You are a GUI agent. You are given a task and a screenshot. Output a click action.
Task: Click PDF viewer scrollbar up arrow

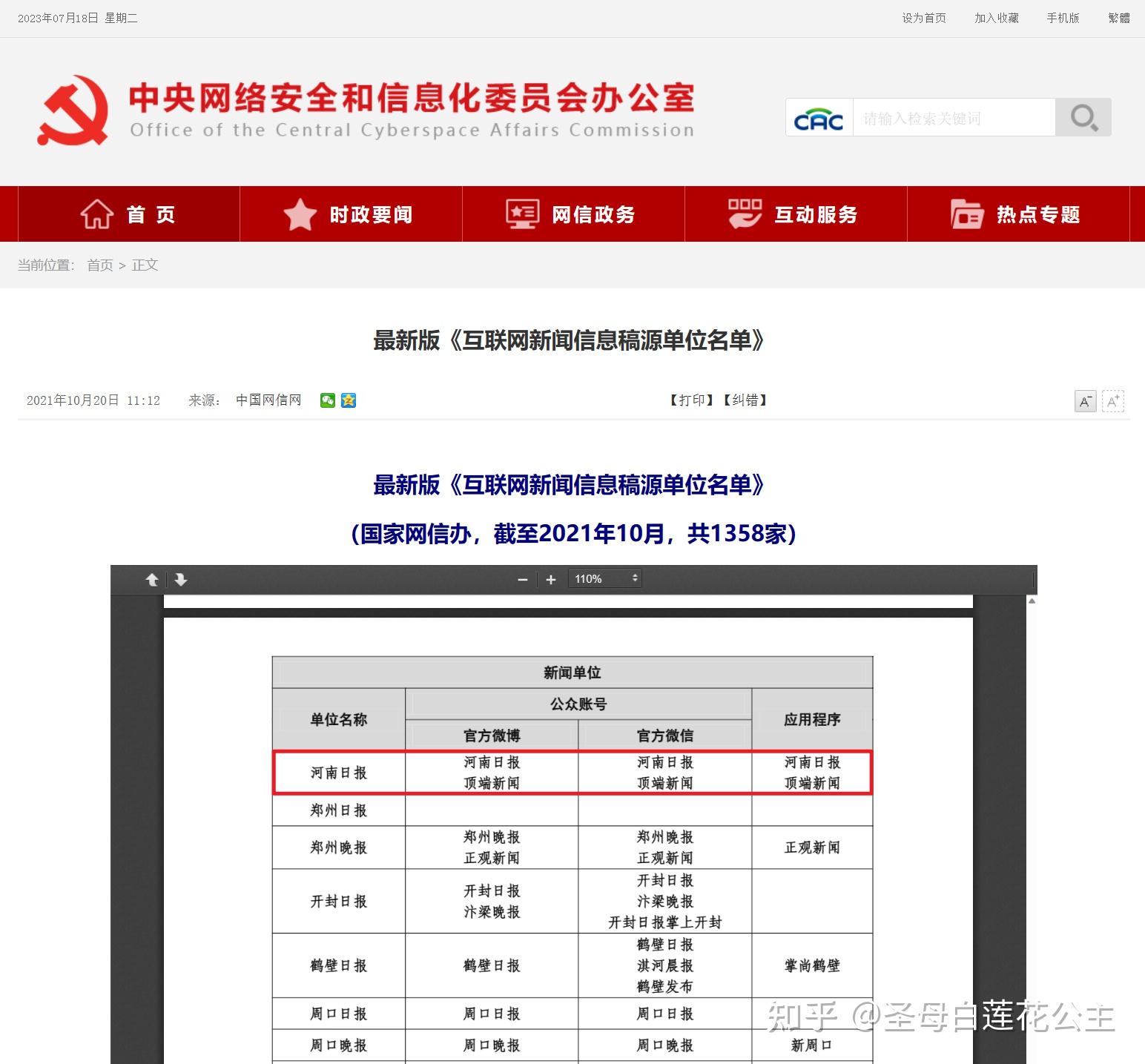click(x=1032, y=601)
